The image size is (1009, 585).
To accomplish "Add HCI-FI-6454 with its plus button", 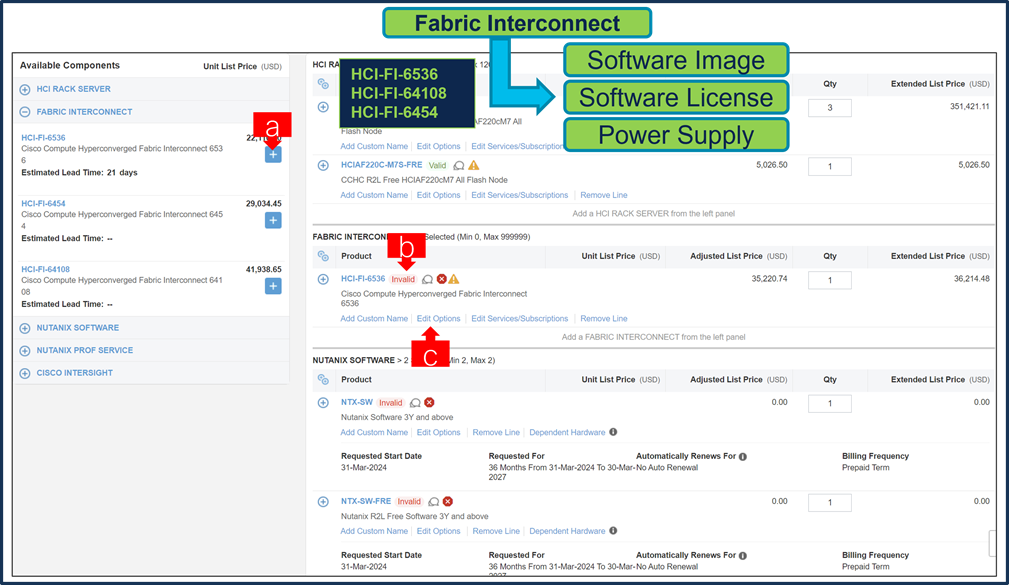I will pos(273,220).
